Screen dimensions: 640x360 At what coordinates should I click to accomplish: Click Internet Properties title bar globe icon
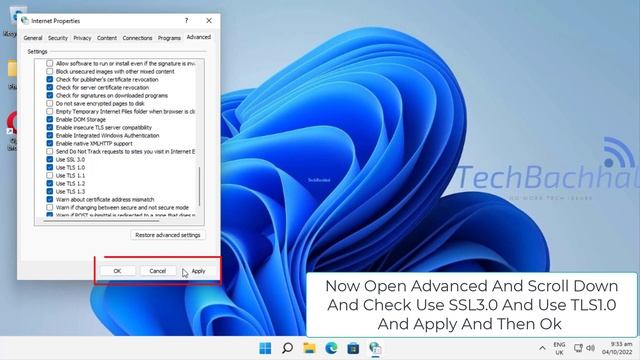click(x=25, y=20)
